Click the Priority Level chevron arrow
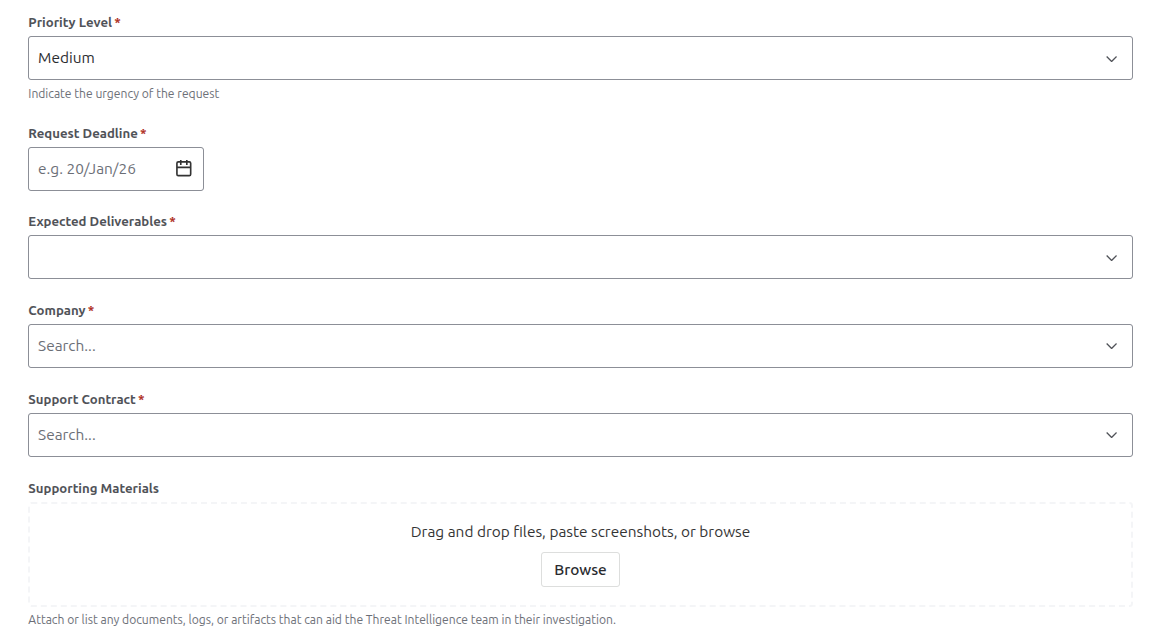Screen dimensions: 1156x644 pyautogui.click(x=1111, y=59)
